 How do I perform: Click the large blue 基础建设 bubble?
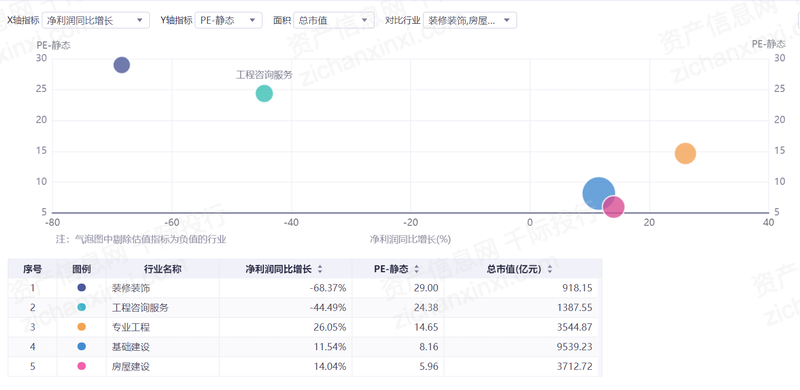pos(598,193)
